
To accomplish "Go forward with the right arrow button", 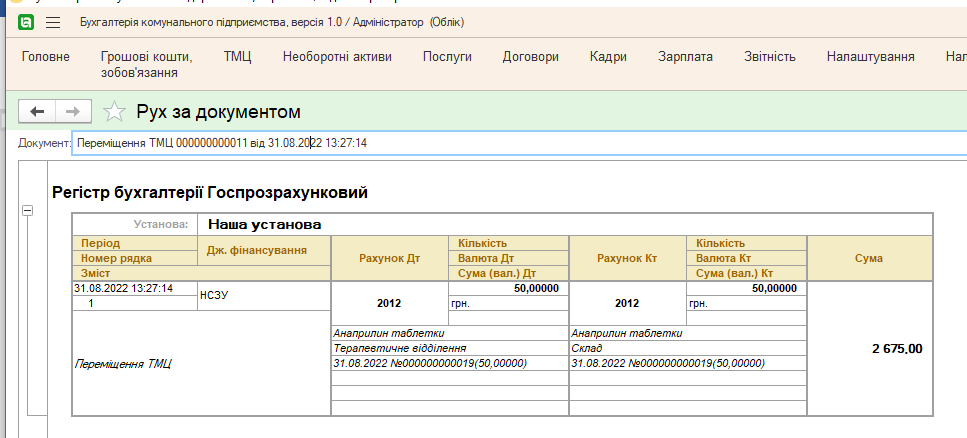I will pyautogui.click(x=73, y=111).
